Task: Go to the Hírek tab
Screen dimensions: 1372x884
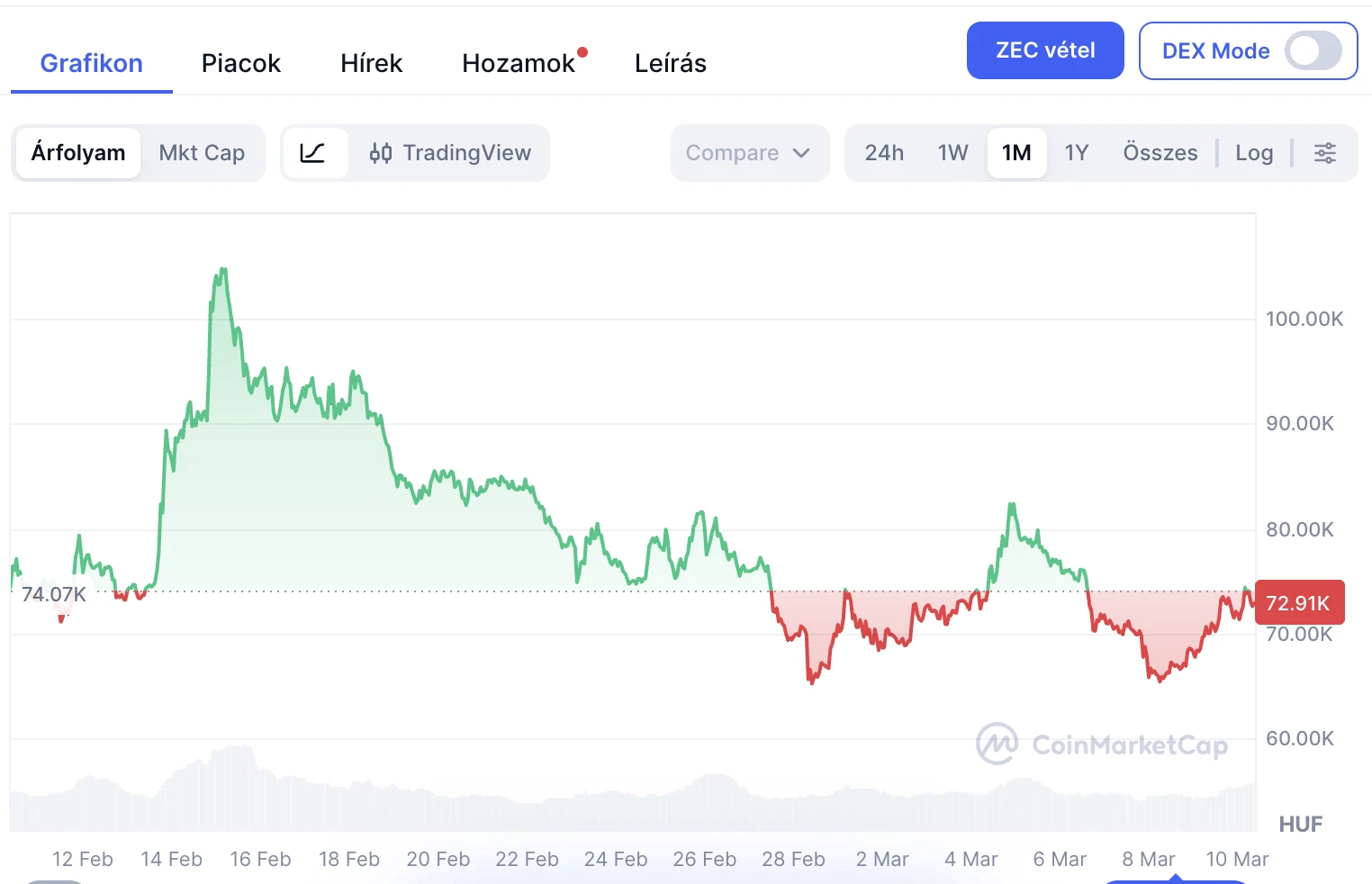Action: pyautogui.click(x=371, y=63)
